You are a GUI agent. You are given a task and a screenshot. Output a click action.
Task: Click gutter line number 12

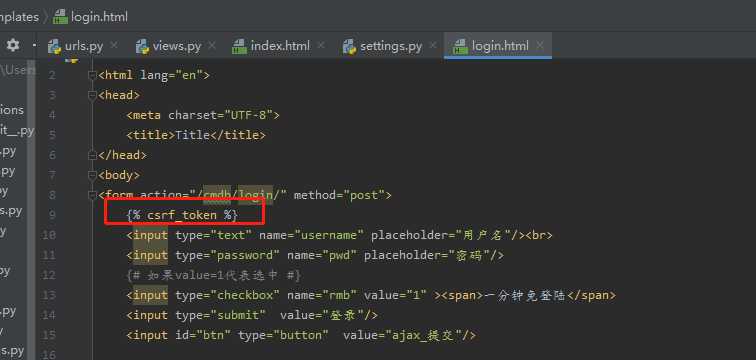tap(49, 275)
